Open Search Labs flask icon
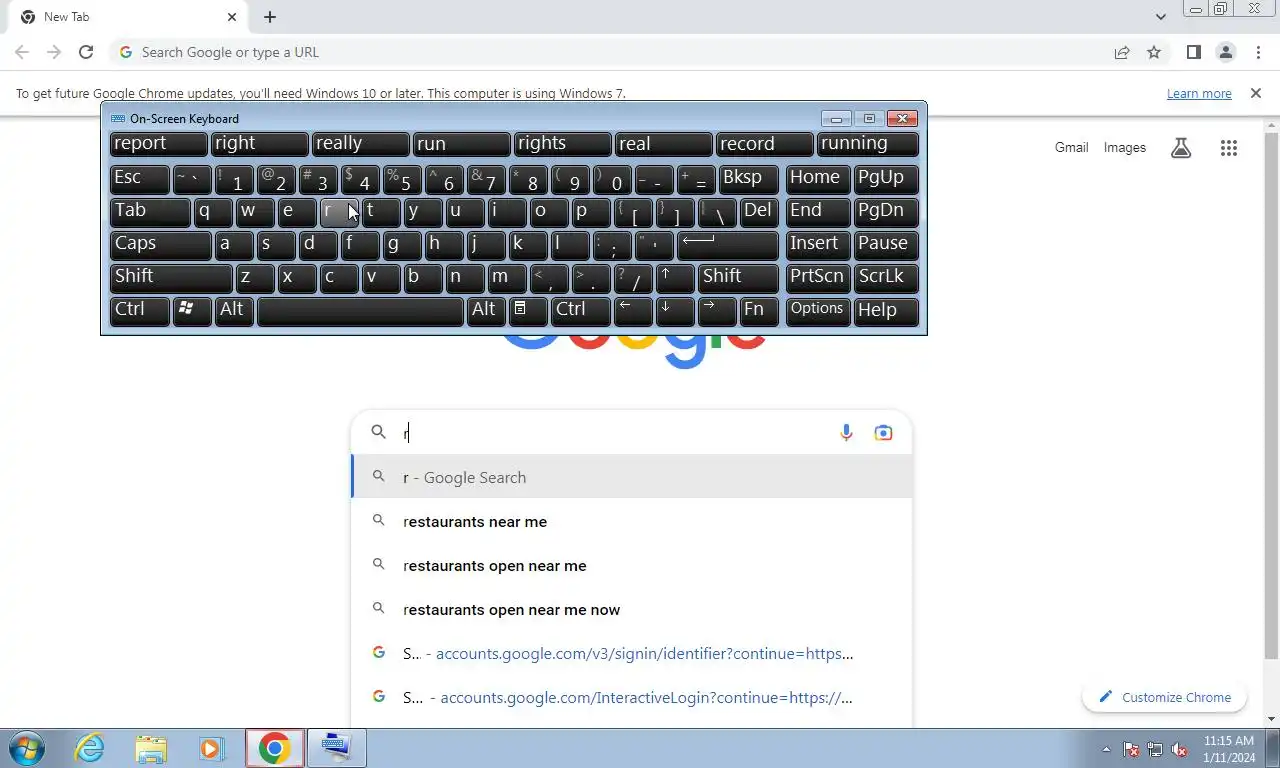 click(1181, 148)
